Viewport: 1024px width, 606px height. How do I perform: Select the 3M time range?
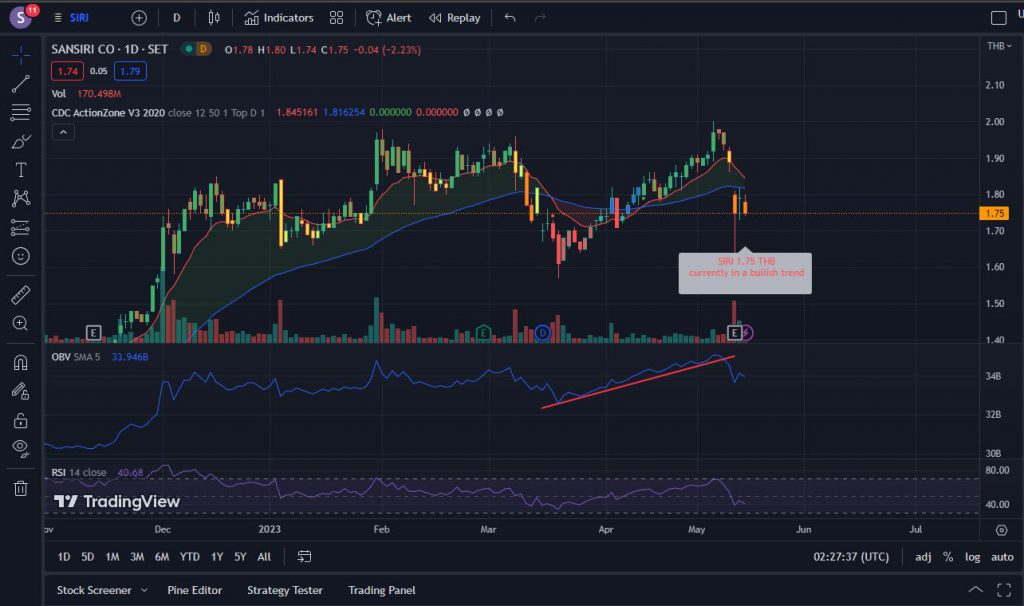(137, 557)
